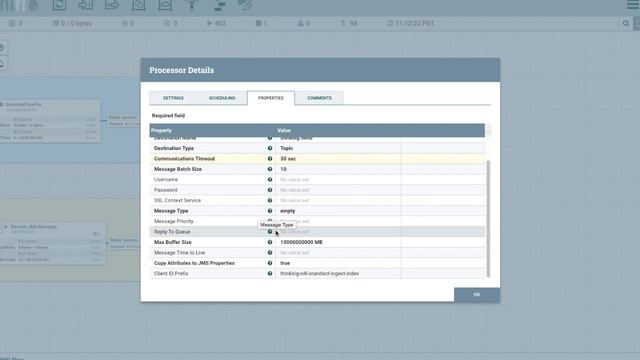
Task: Select the Client ID Prefix property name
Action: click(171, 273)
